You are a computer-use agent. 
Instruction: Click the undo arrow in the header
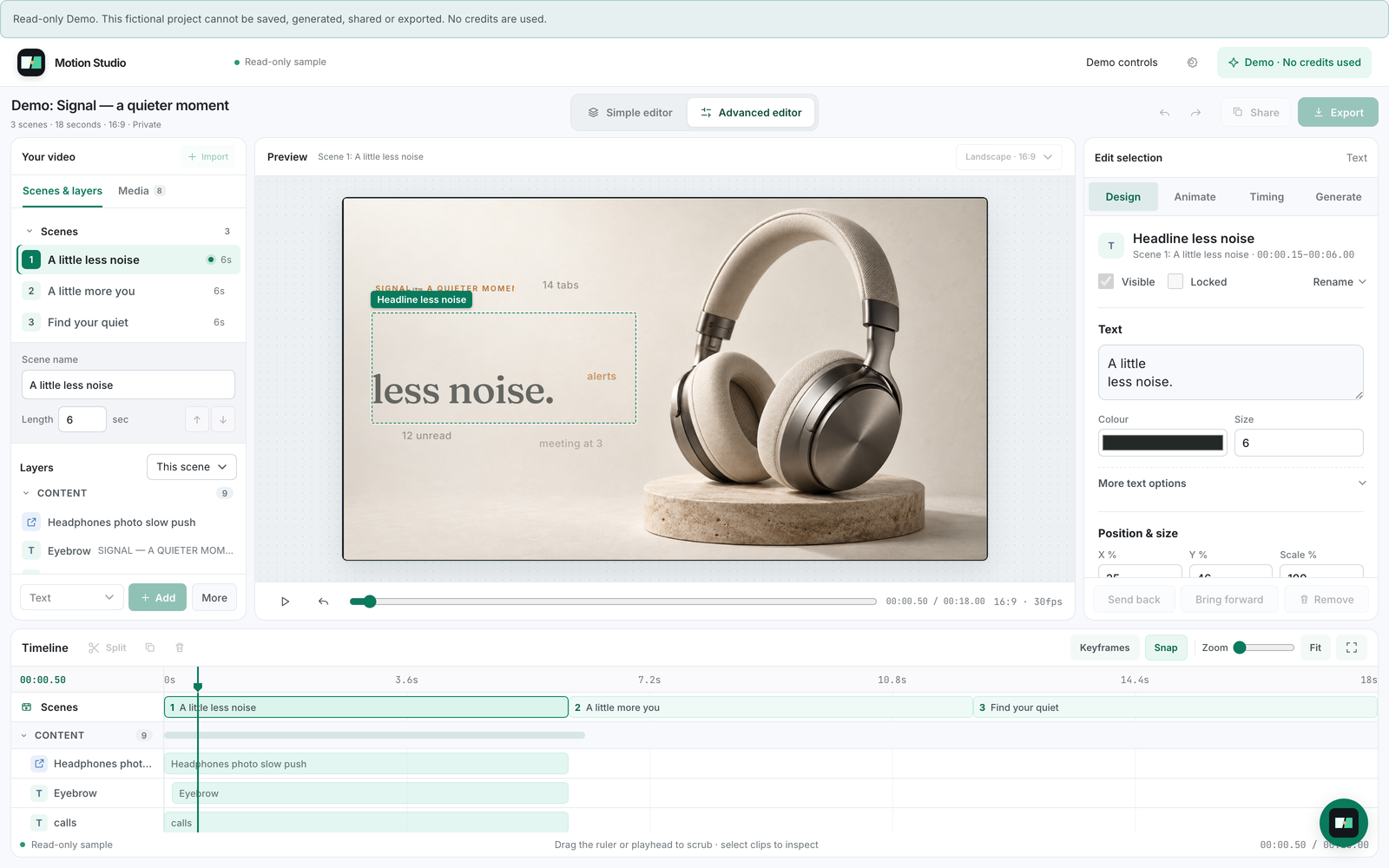pos(1164,113)
